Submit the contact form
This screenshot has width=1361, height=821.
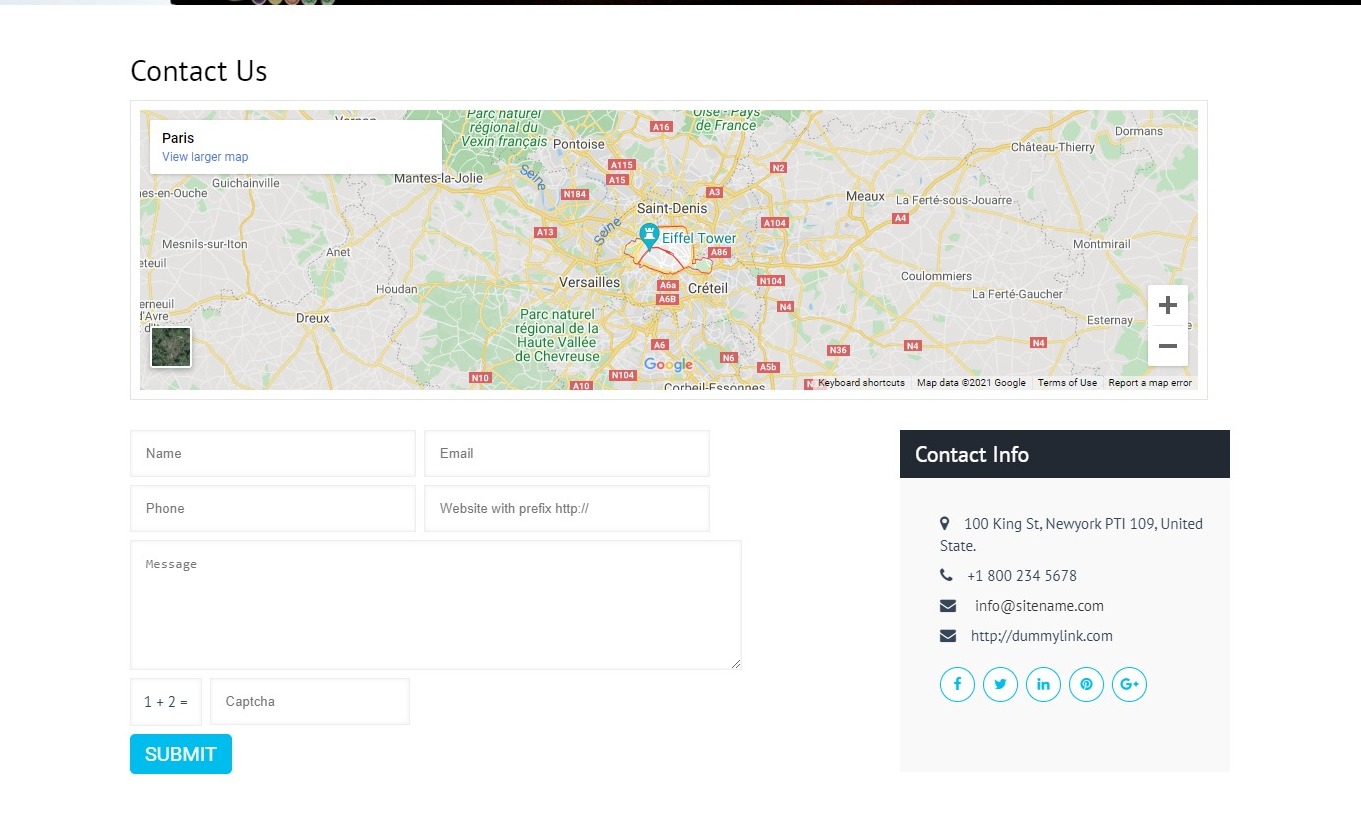[181, 754]
